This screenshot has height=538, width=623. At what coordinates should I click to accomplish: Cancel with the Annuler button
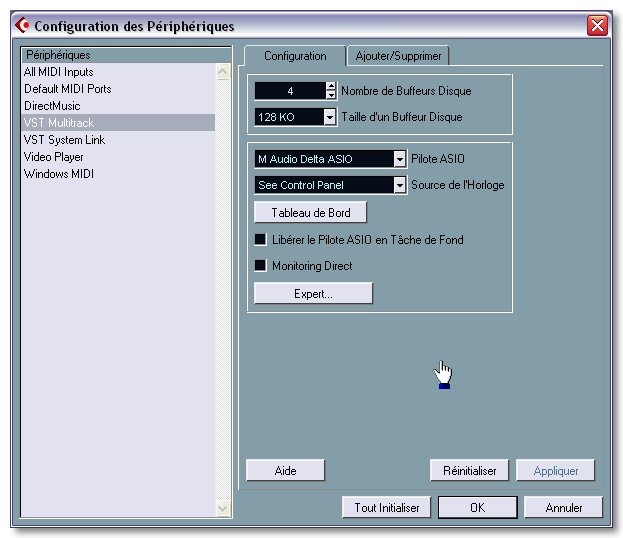pyautogui.click(x=563, y=507)
